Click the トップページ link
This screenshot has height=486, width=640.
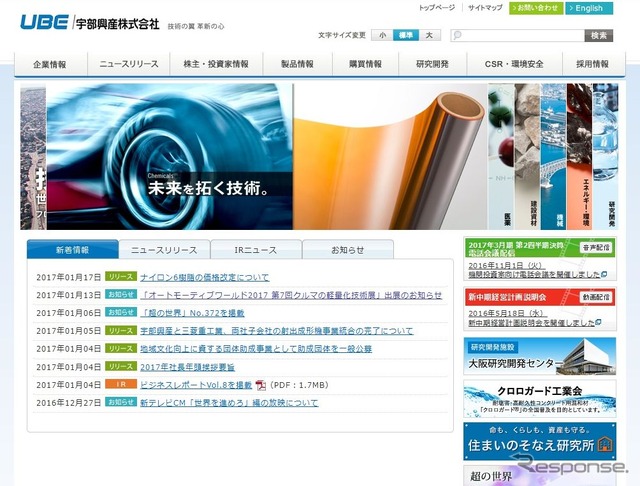click(x=436, y=8)
